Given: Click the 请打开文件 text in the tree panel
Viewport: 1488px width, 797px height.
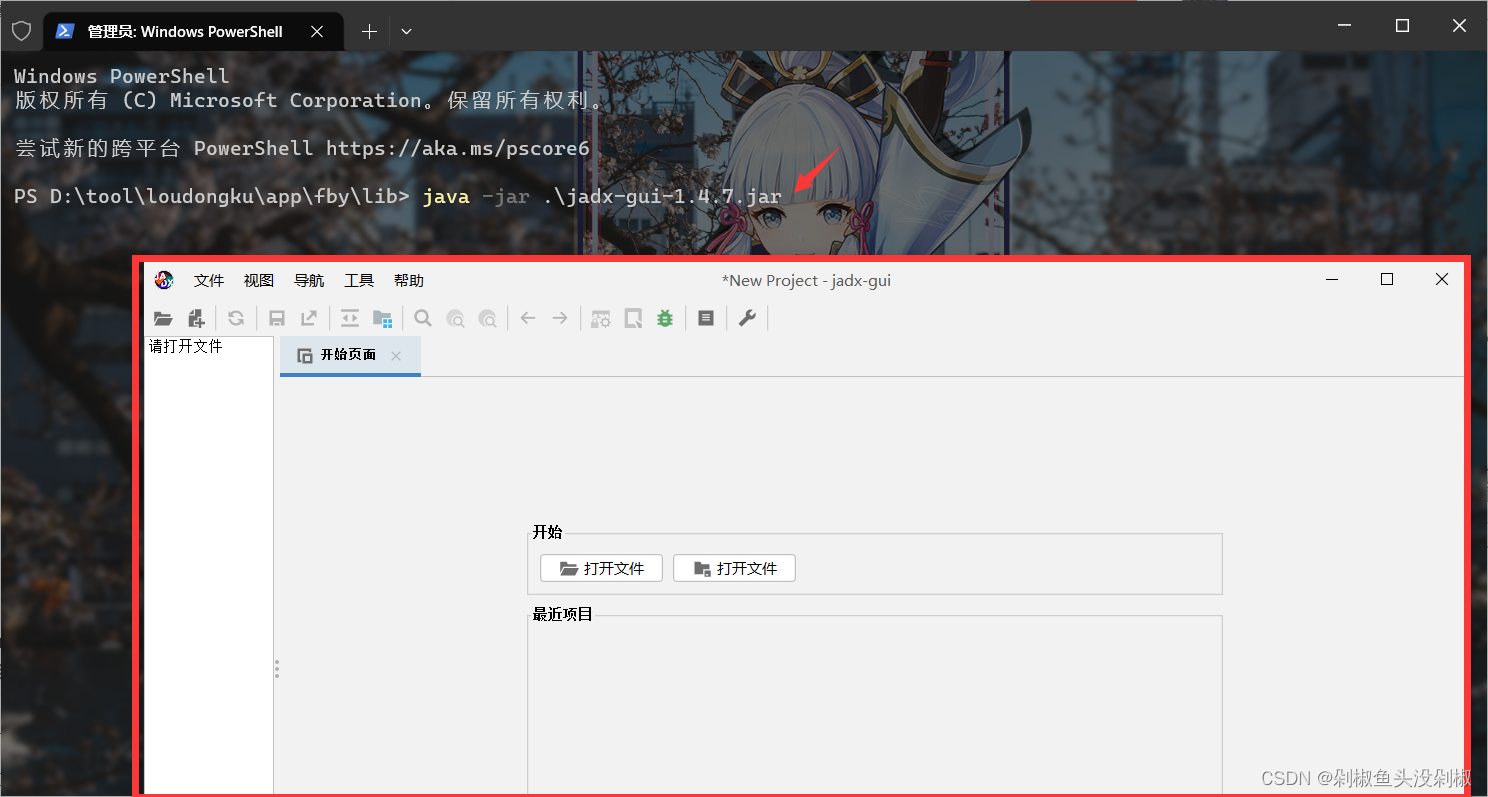Looking at the screenshot, I should (x=186, y=347).
